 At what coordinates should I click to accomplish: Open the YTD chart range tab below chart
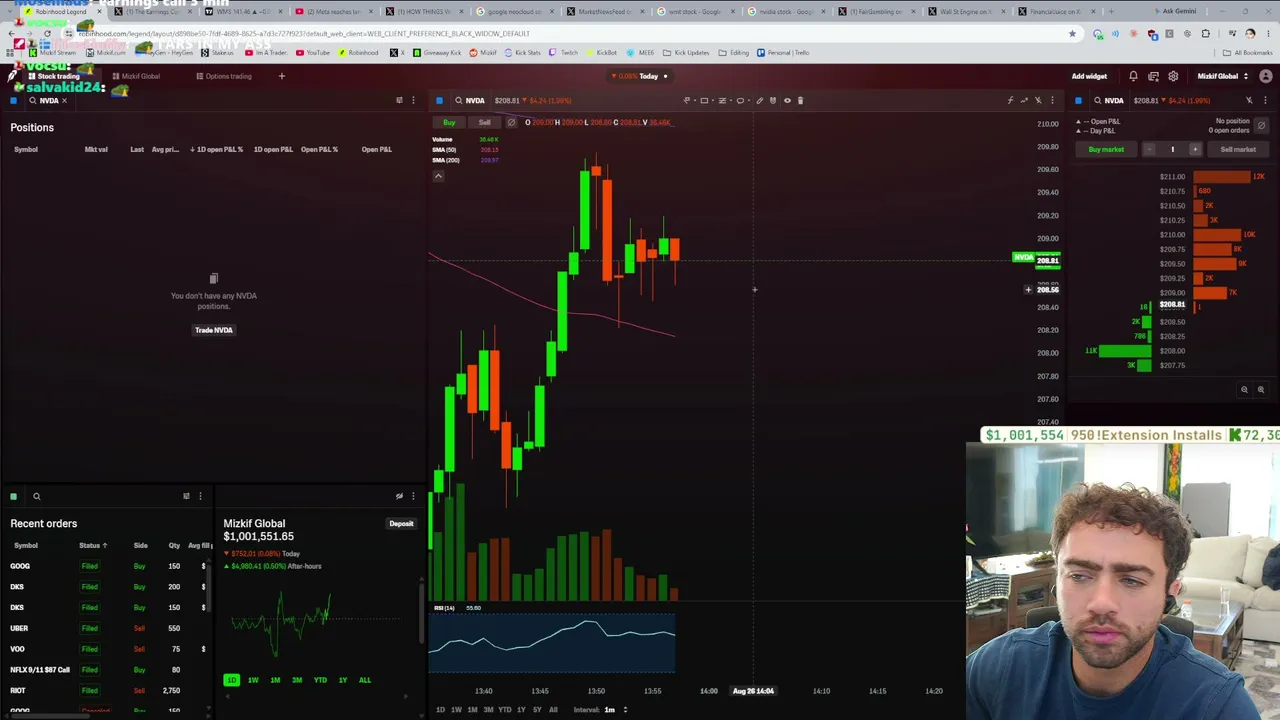(505, 710)
